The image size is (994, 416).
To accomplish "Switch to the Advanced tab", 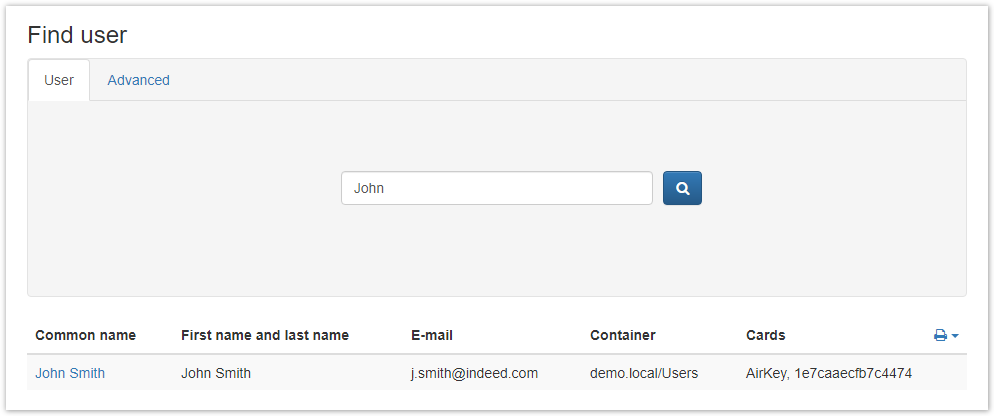I will [x=138, y=80].
